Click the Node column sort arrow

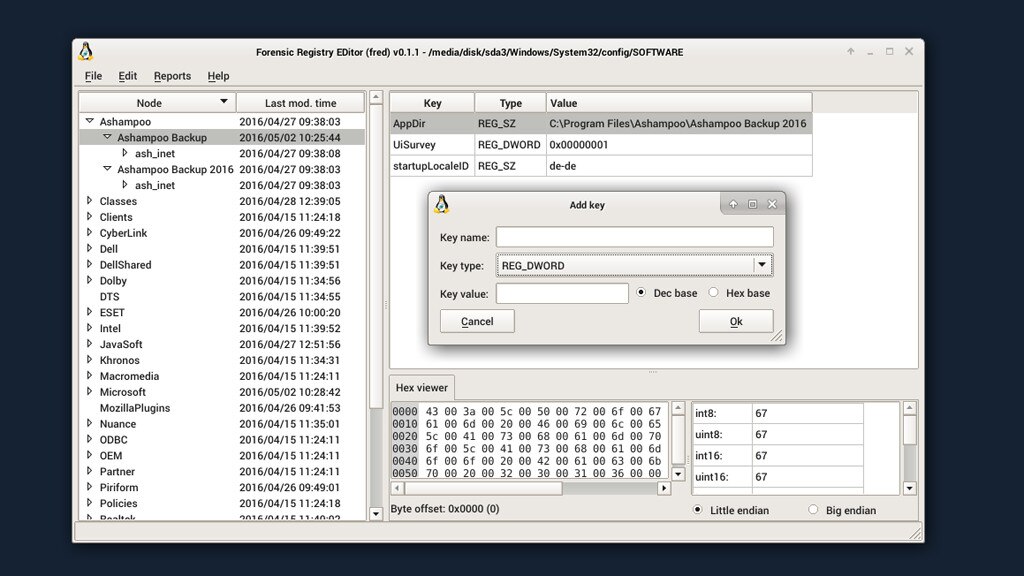224,102
